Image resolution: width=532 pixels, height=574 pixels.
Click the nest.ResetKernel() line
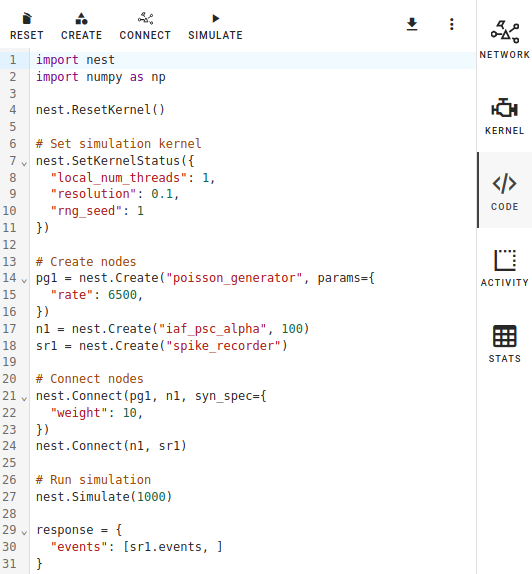click(100, 110)
